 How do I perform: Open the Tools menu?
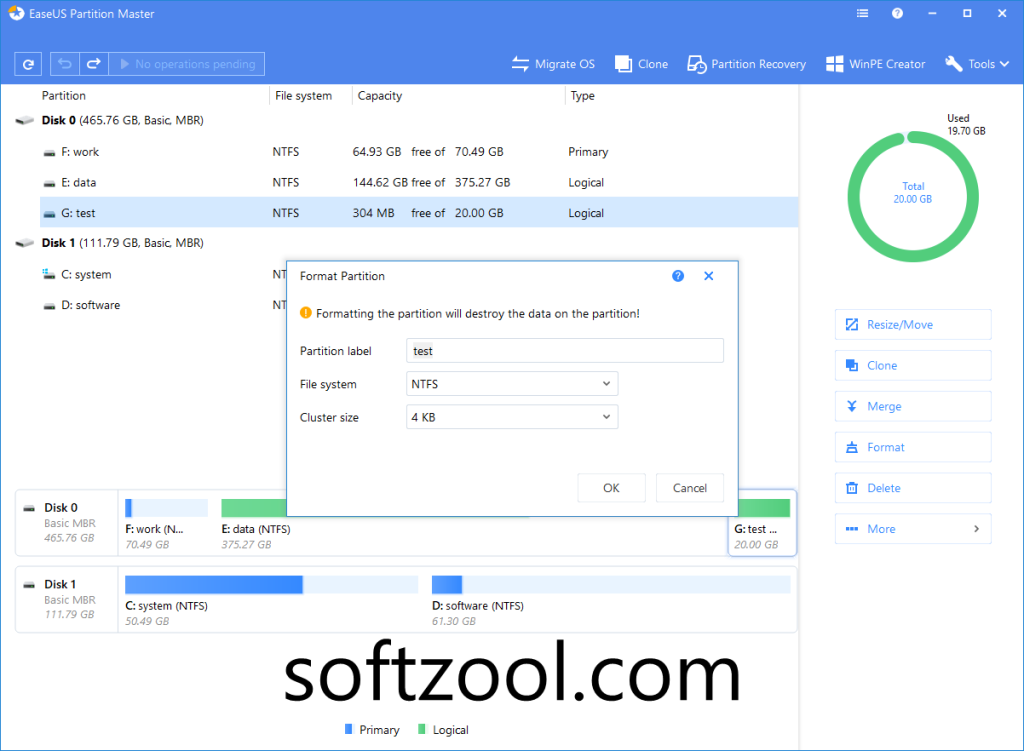tap(977, 63)
